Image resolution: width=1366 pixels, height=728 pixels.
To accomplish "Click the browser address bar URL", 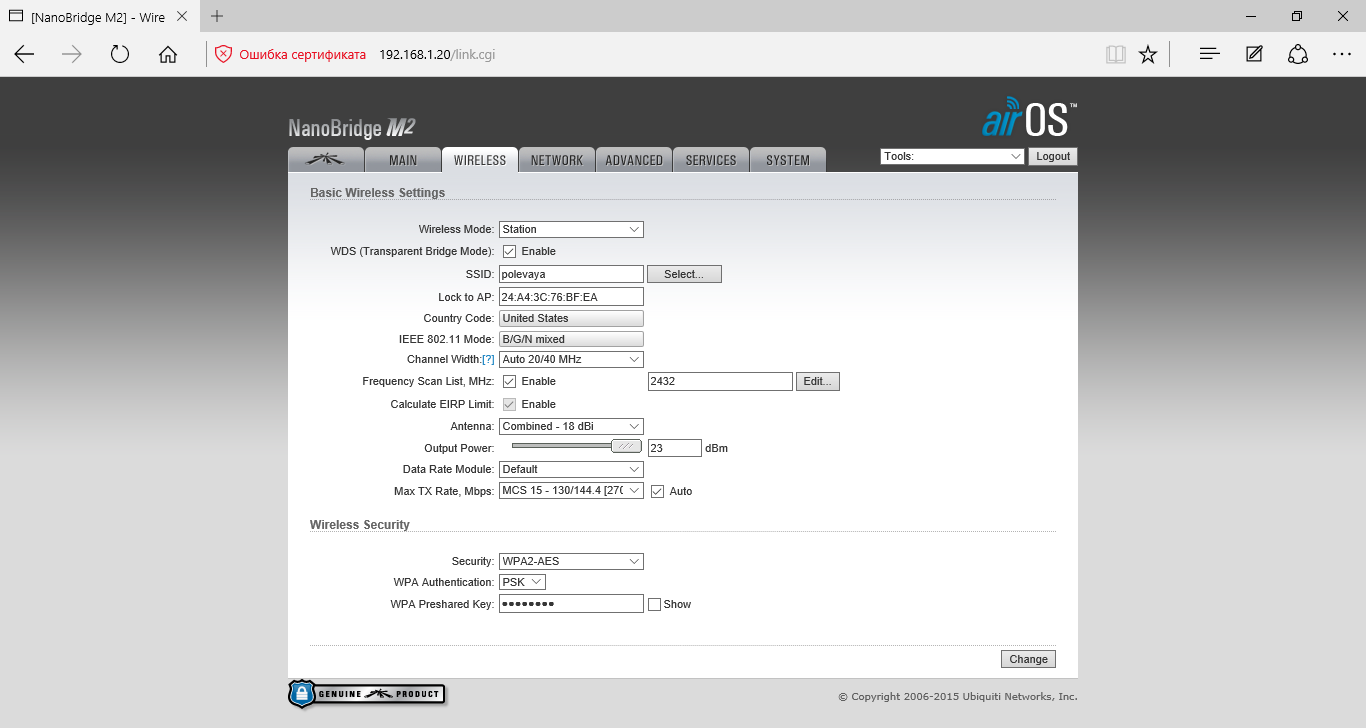I will [437, 54].
